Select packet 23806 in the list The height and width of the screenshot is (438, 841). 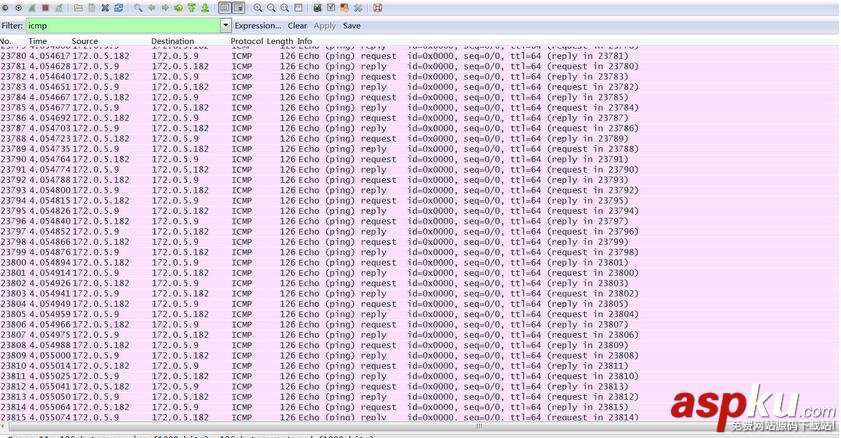point(418,324)
